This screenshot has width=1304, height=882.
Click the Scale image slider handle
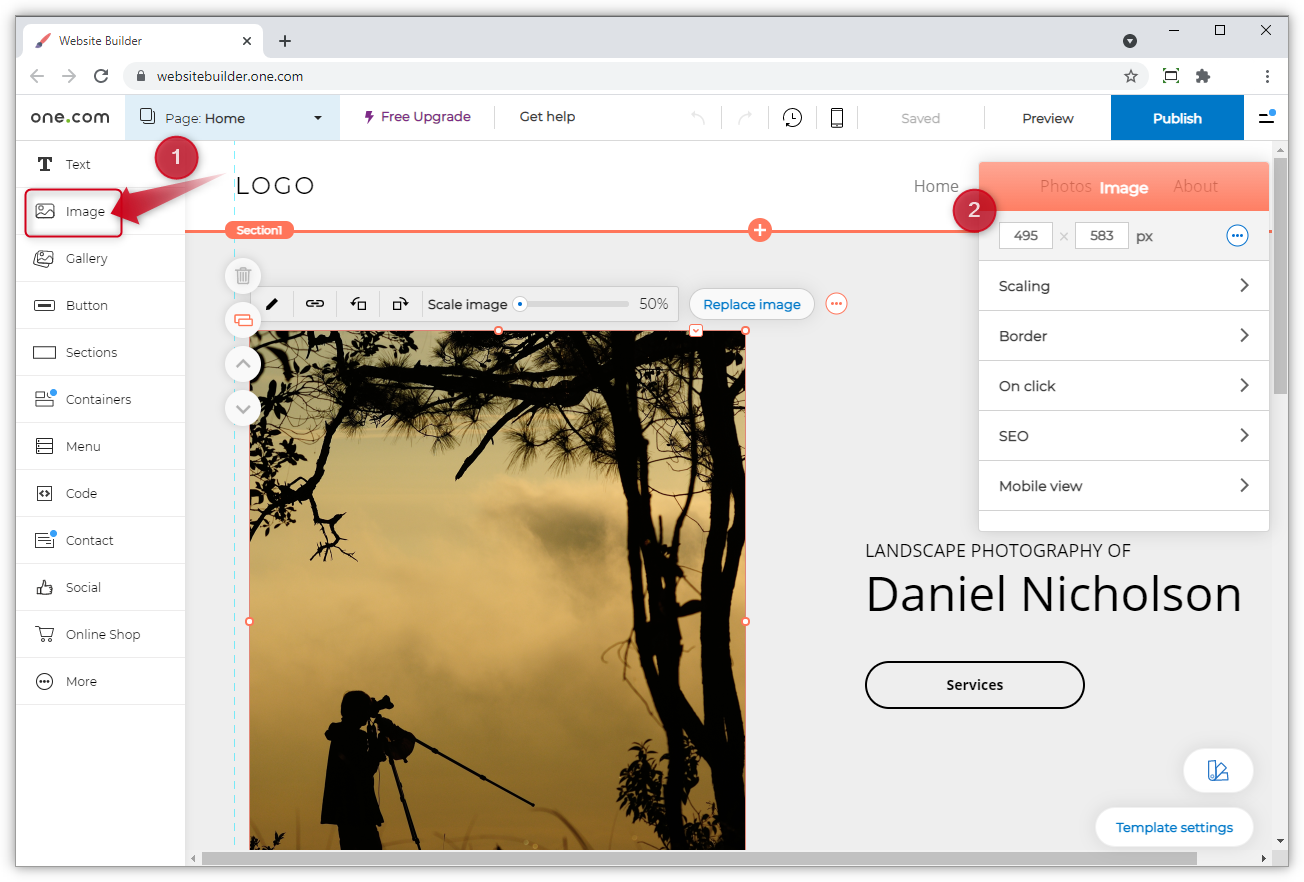(520, 304)
